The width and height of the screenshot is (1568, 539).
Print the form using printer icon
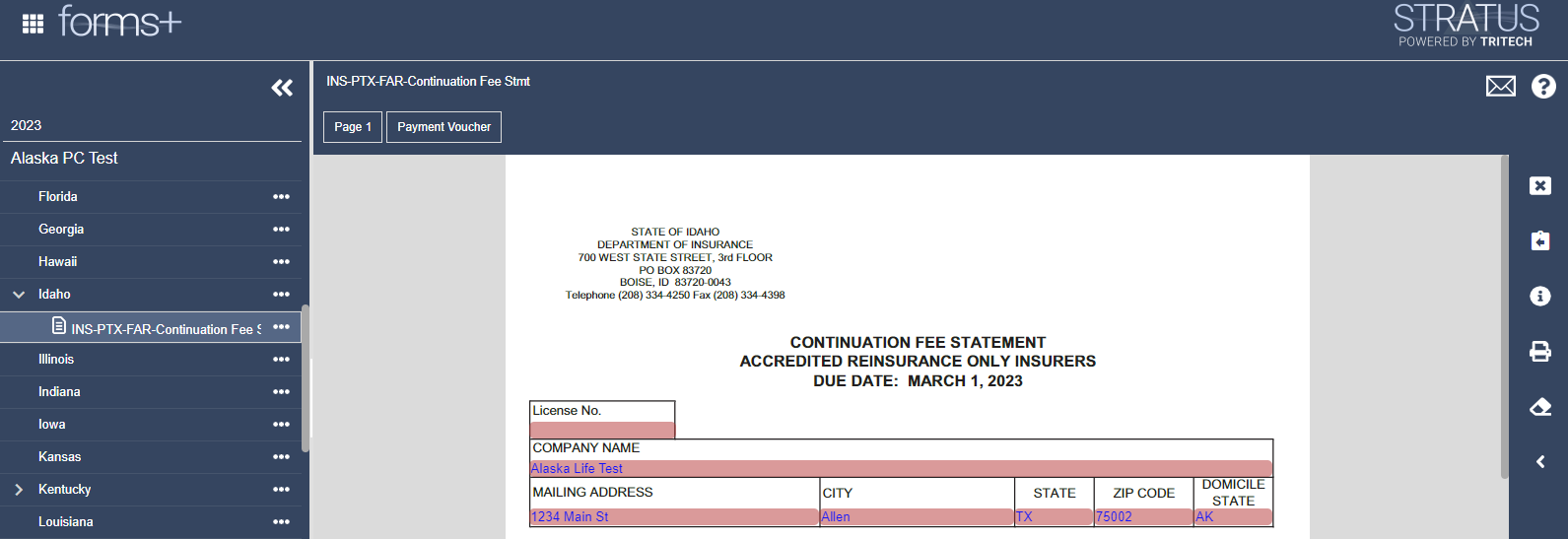pos(1539,352)
